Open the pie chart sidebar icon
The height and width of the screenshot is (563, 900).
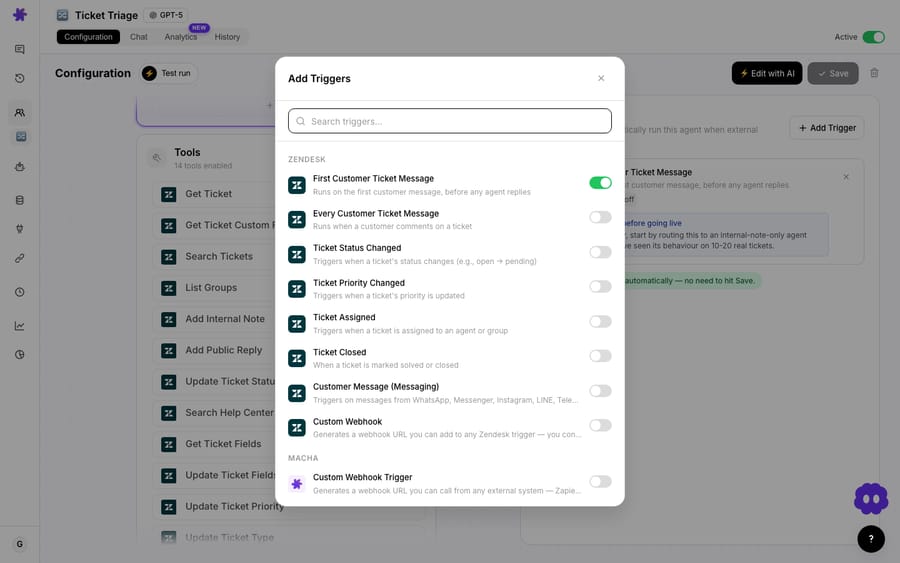(20, 355)
